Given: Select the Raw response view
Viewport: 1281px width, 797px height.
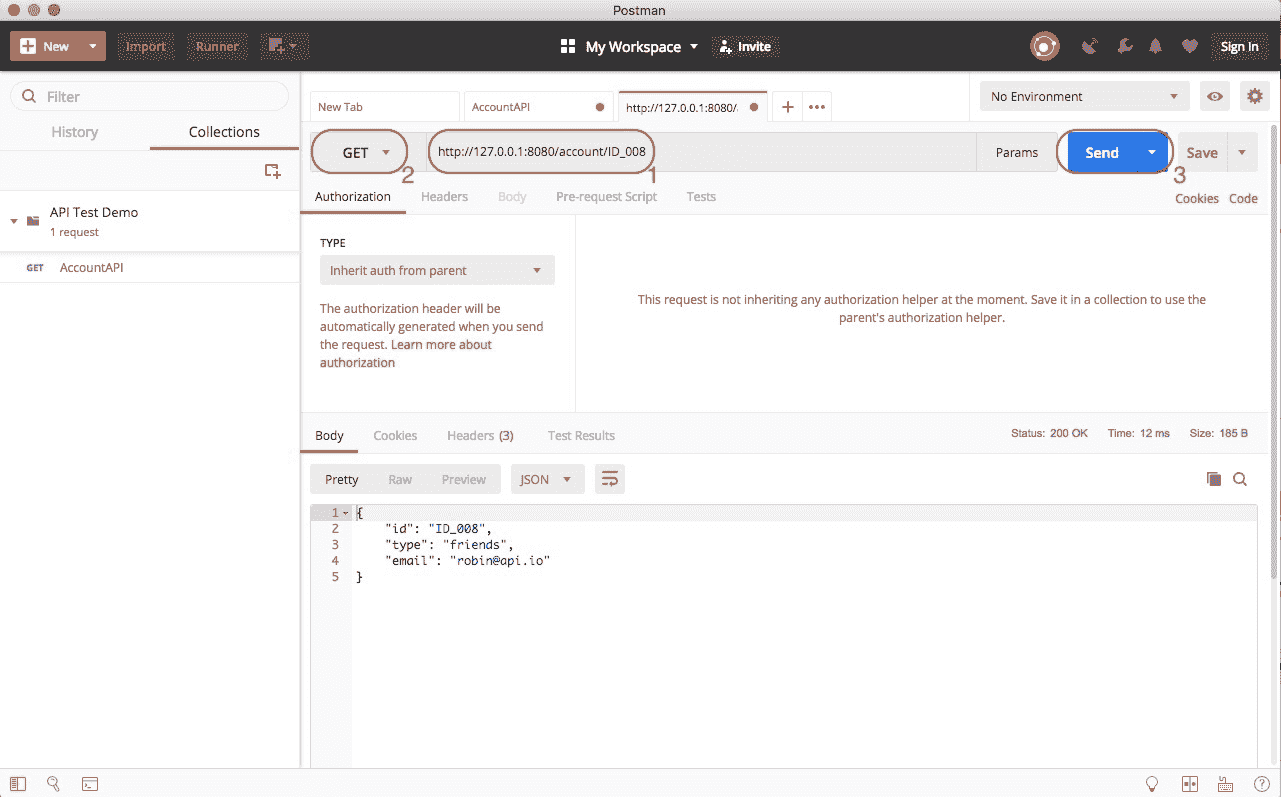Looking at the screenshot, I should coord(400,479).
